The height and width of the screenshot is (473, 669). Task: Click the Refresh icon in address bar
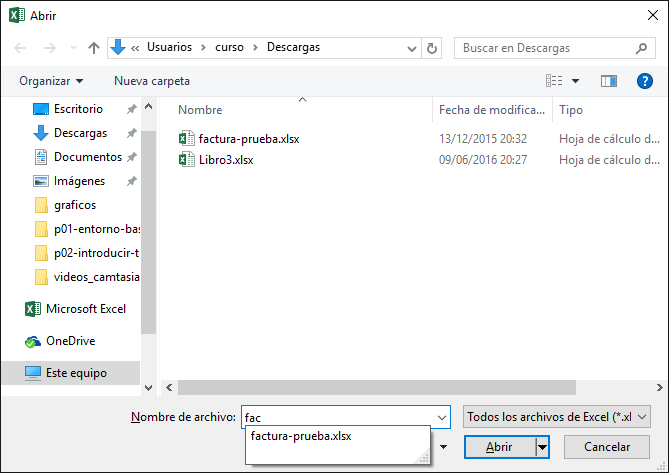tap(432, 48)
